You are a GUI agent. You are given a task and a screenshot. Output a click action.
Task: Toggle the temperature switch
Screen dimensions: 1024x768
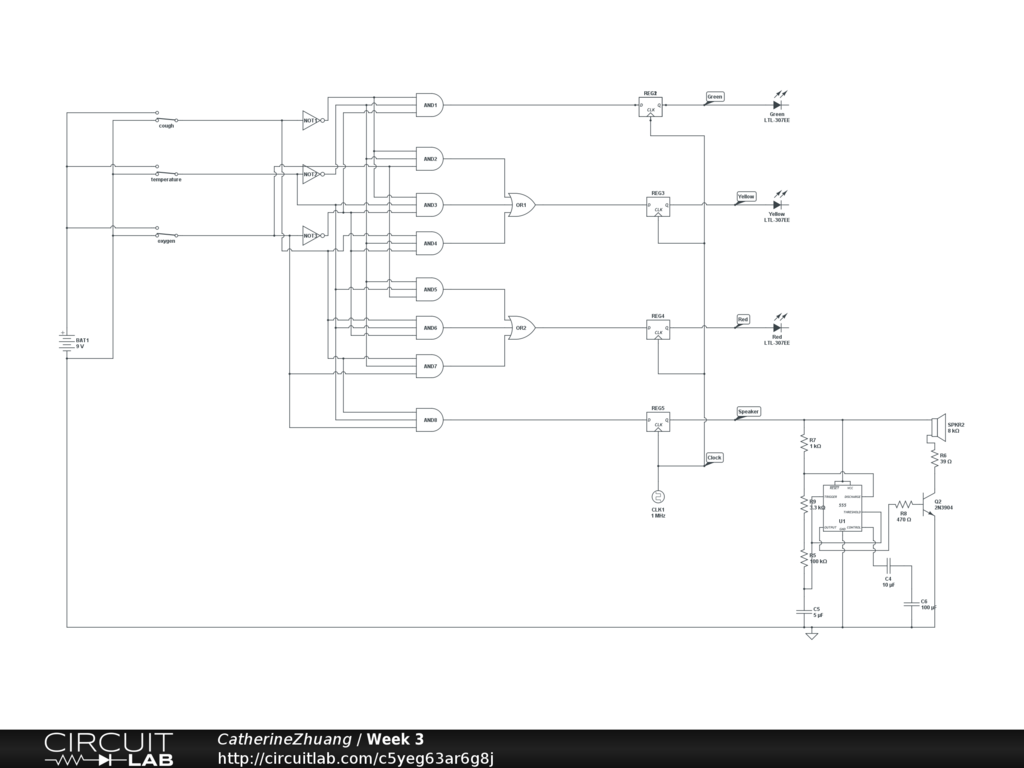tap(166, 170)
